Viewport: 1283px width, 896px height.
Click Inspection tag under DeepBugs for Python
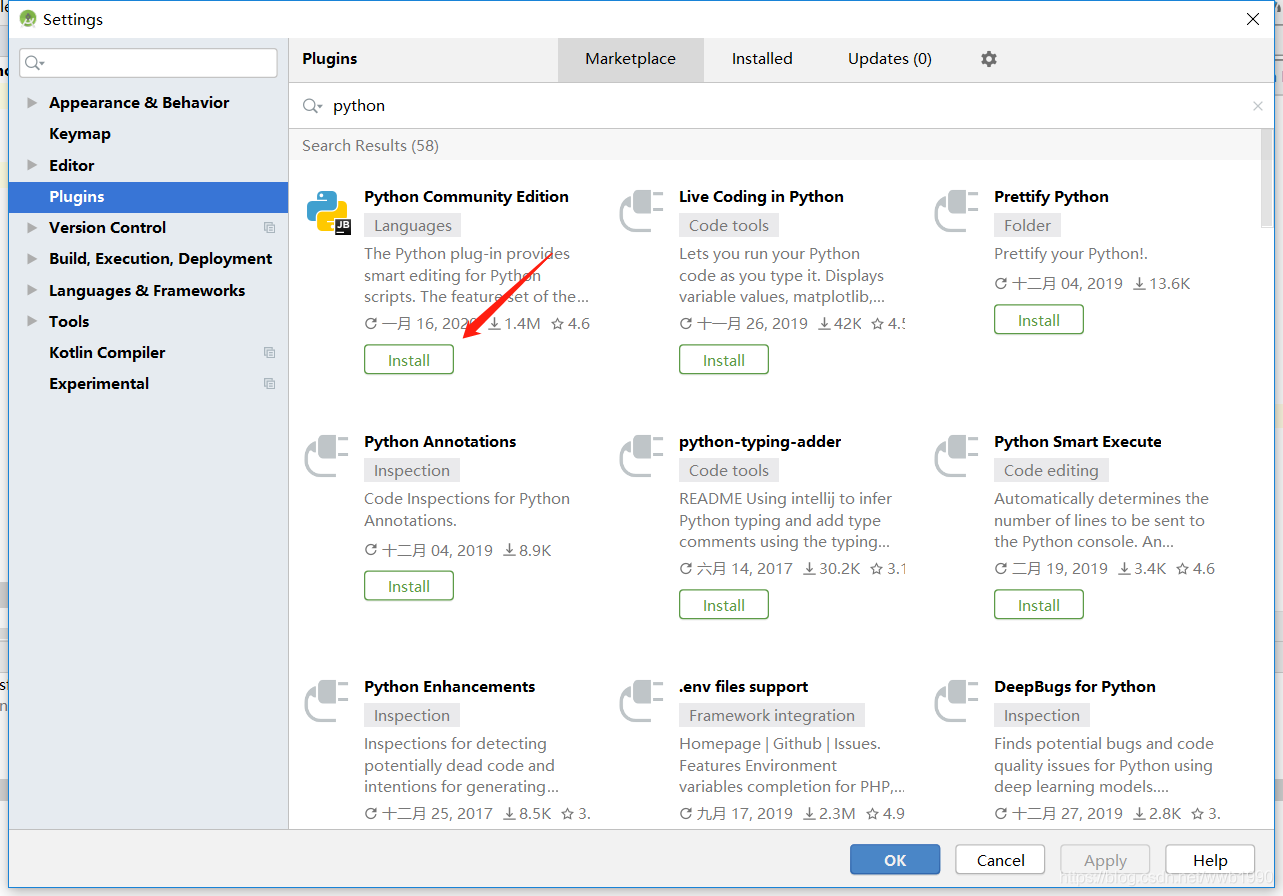click(x=1042, y=716)
